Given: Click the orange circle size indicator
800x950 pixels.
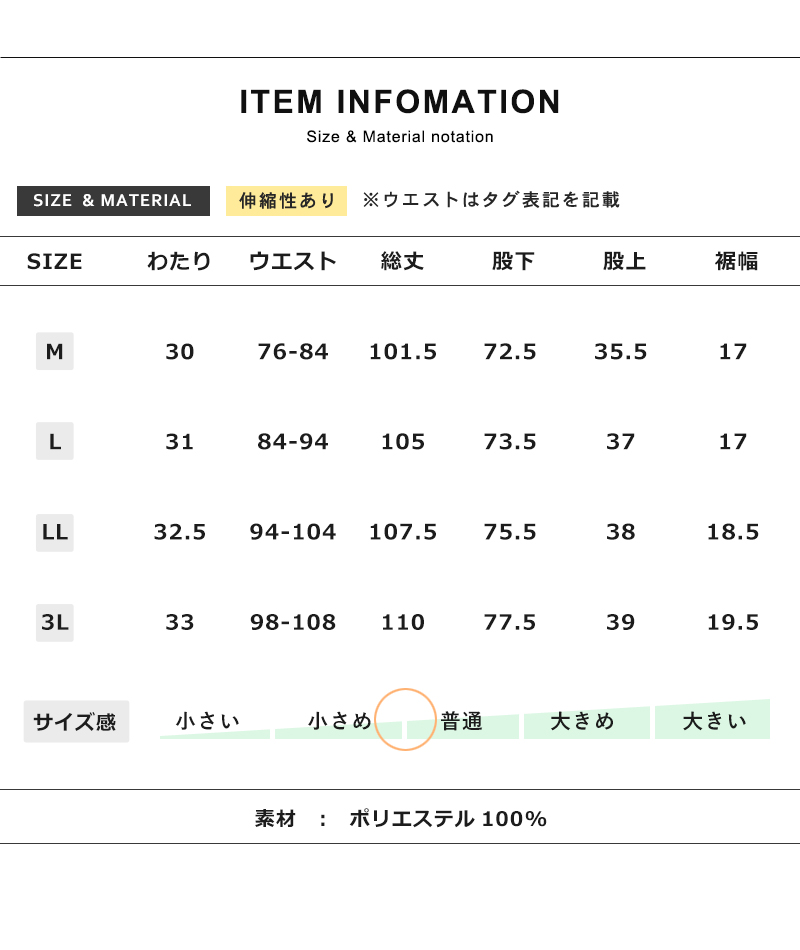Looking at the screenshot, I should (x=405, y=720).
